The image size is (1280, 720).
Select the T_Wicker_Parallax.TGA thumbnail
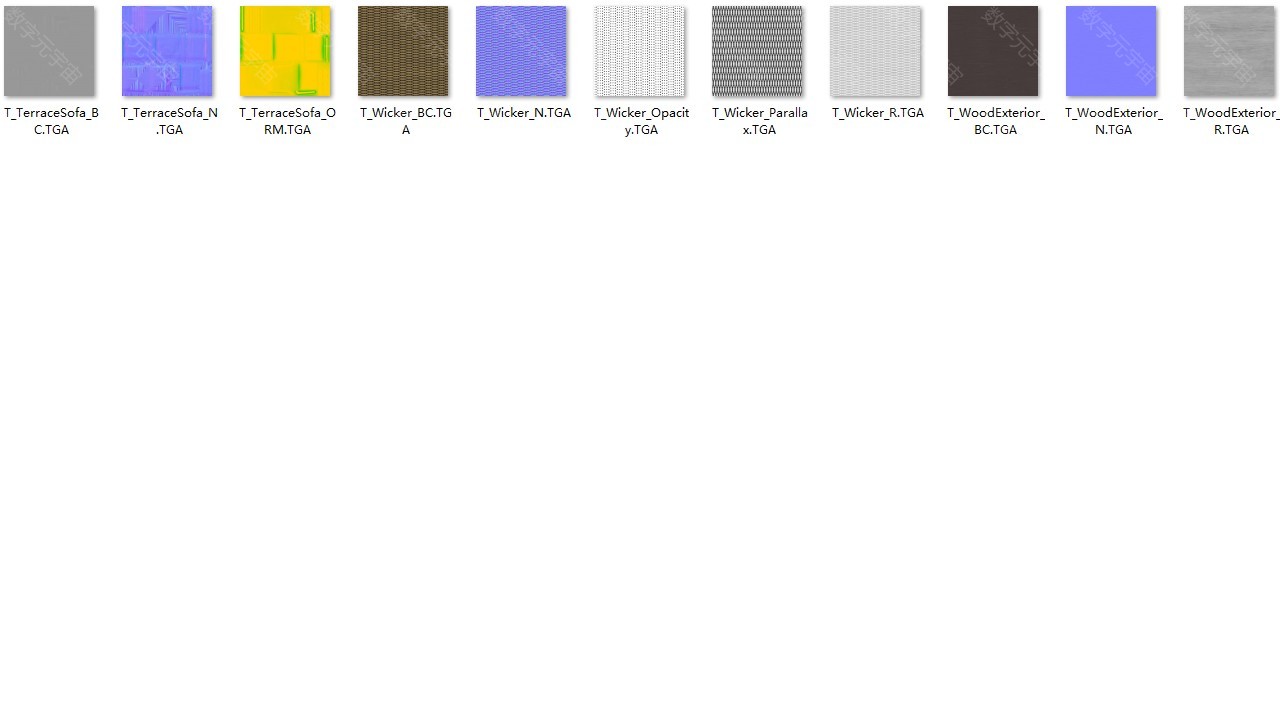757,51
